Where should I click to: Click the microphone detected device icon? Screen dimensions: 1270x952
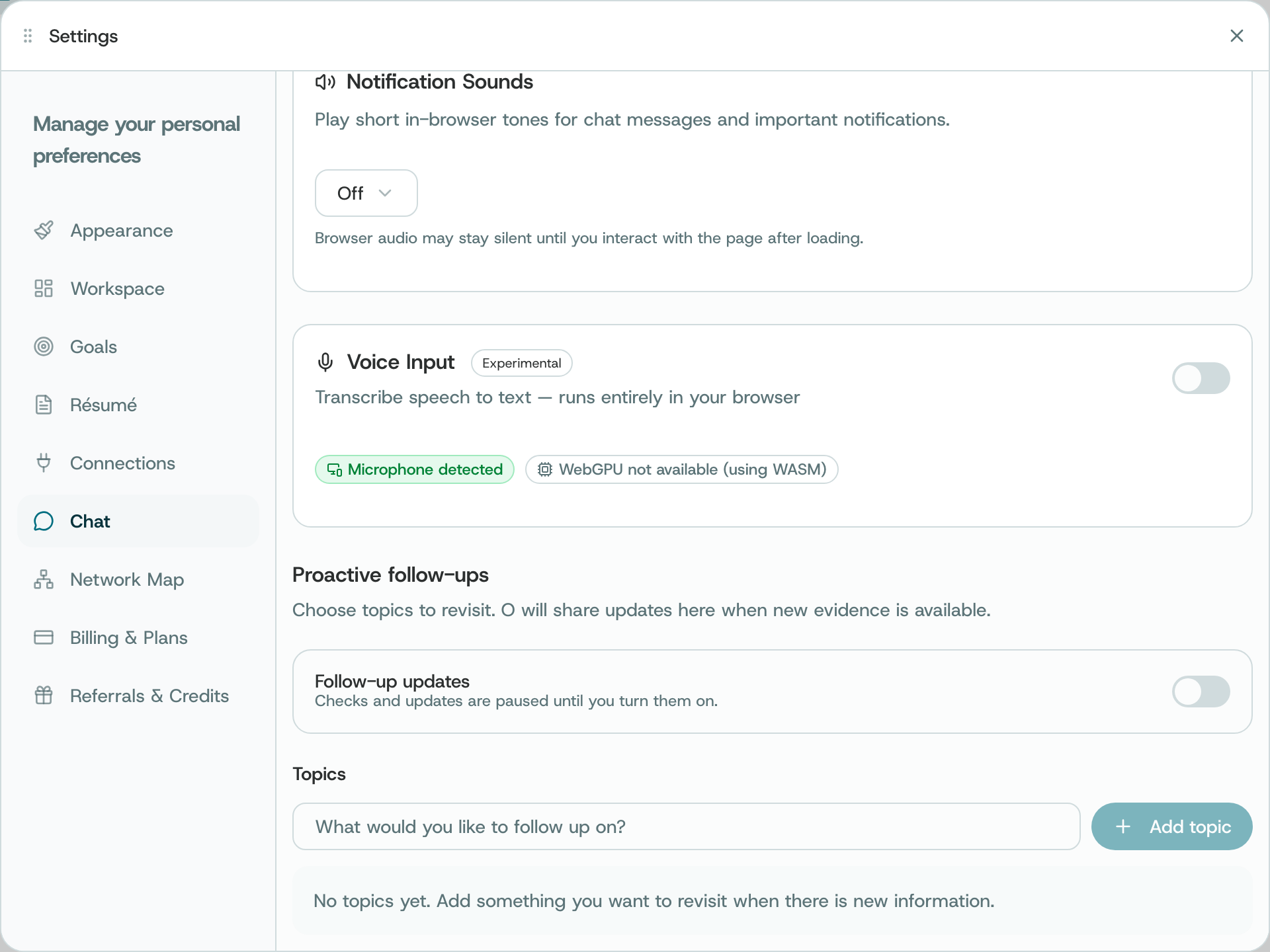[x=335, y=469]
